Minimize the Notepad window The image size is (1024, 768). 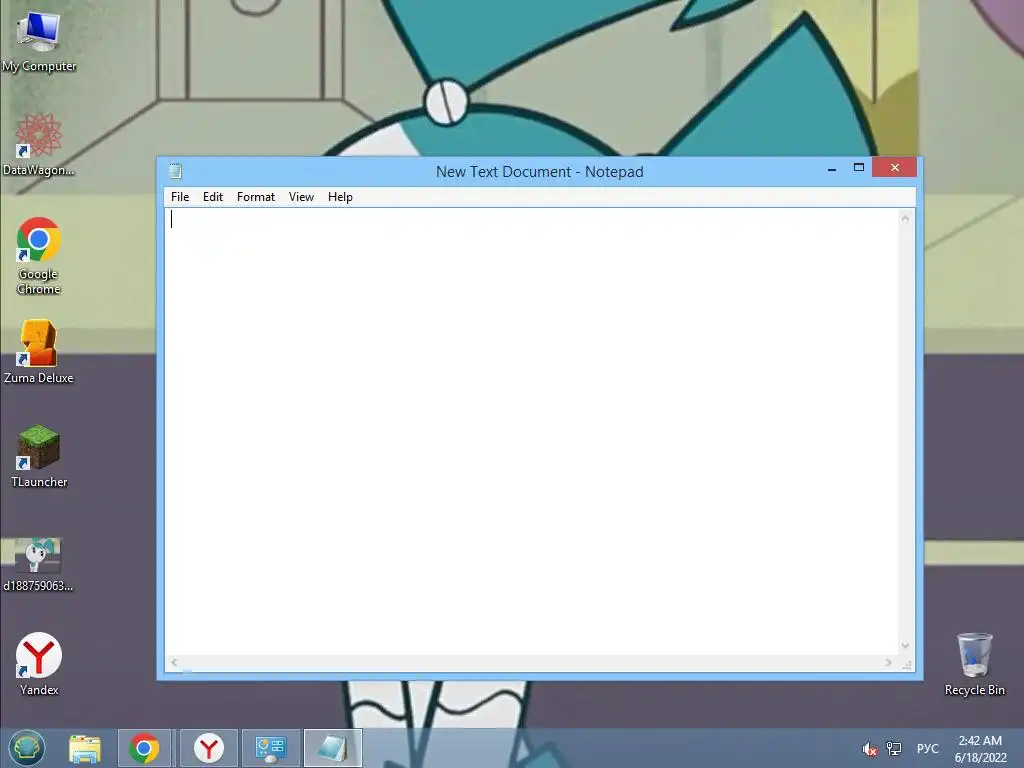click(831, 168)
